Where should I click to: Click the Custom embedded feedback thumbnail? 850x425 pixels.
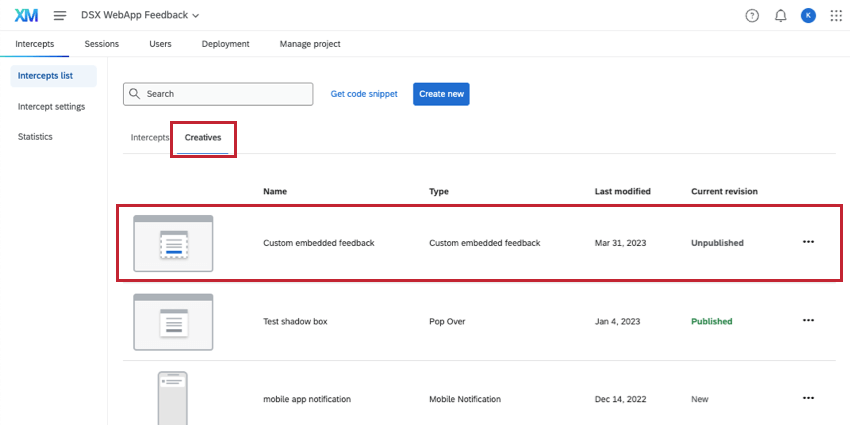(x=173, y=243)
